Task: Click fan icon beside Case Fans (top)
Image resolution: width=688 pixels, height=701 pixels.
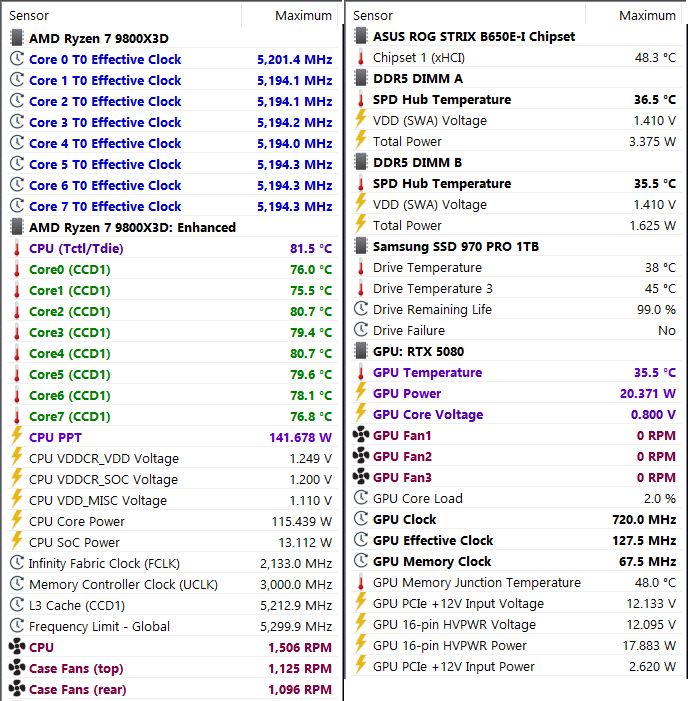Action: coord(17,667)
